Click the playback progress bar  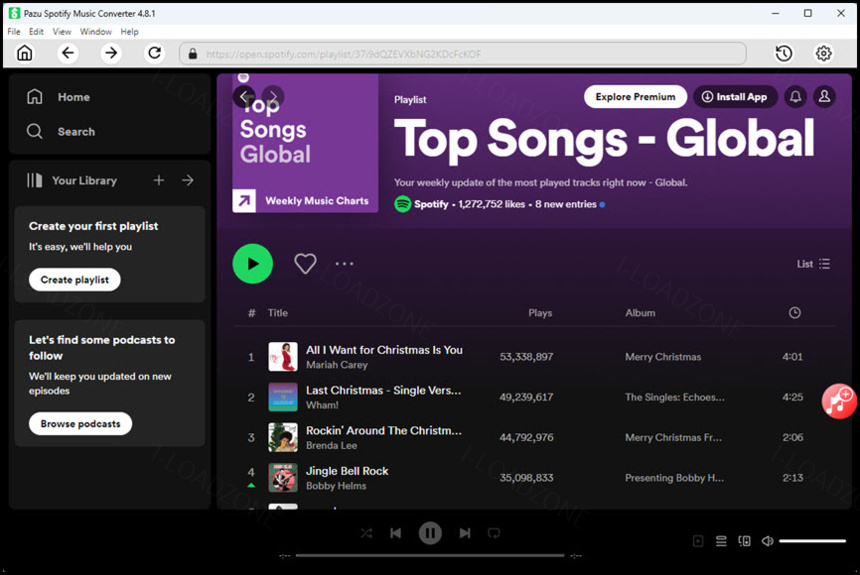430,555
